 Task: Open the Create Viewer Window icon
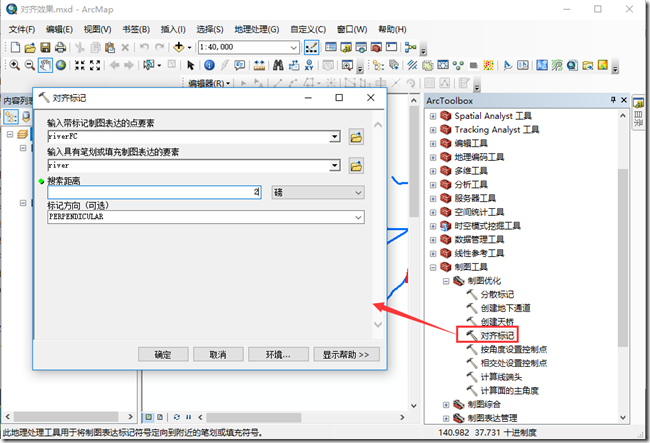(347, 65)
